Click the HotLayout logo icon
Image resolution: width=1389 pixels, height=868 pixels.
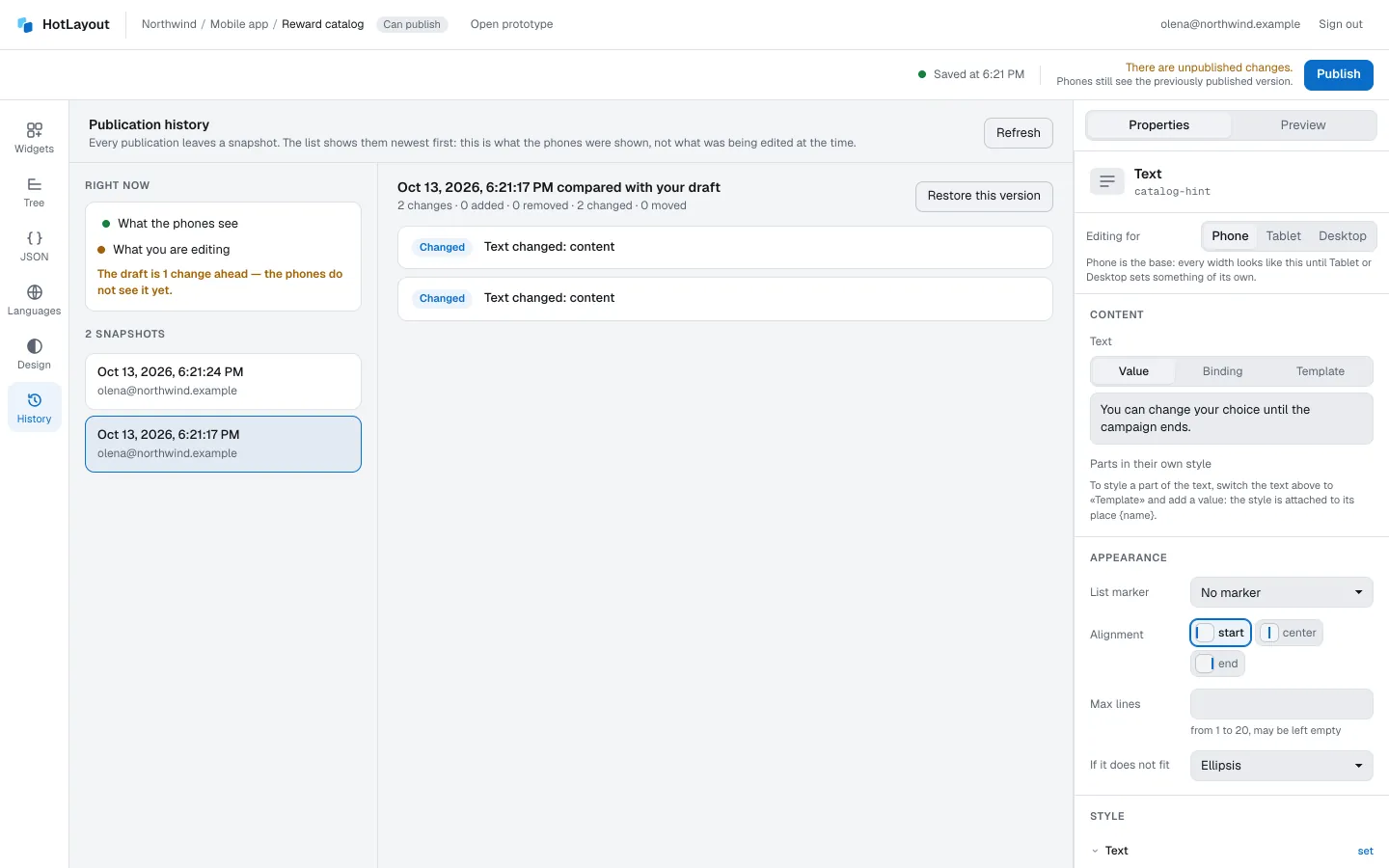[x=25, y=25]
